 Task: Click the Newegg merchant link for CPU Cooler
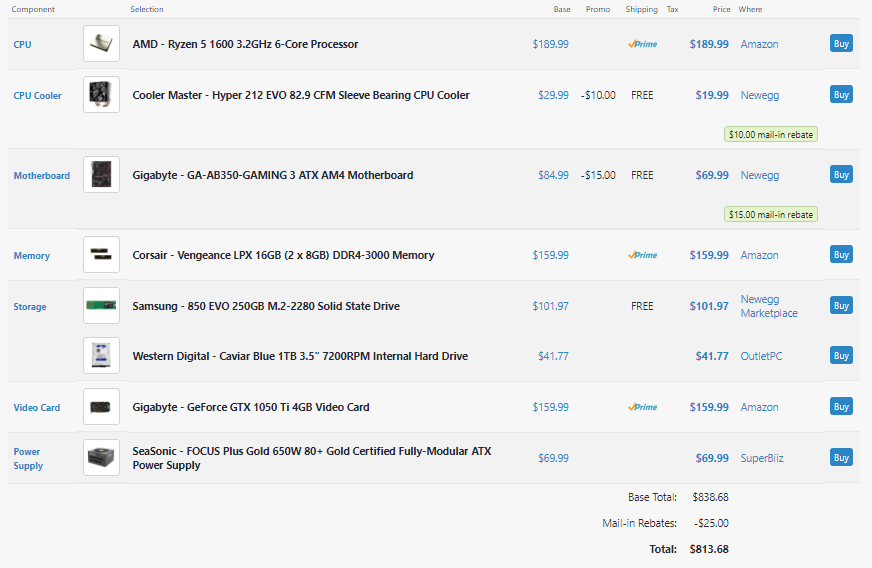(760, 96)
